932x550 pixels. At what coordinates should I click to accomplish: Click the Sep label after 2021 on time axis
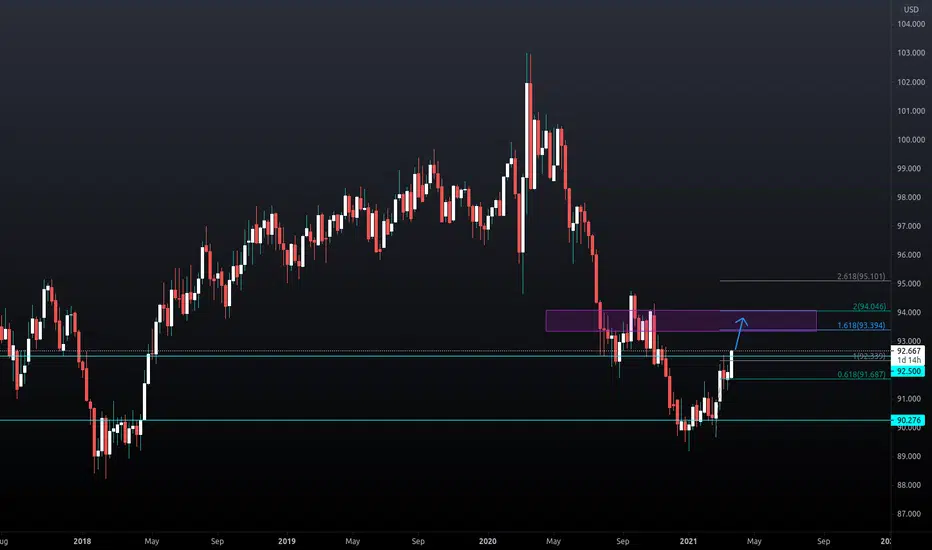[823, 541]
